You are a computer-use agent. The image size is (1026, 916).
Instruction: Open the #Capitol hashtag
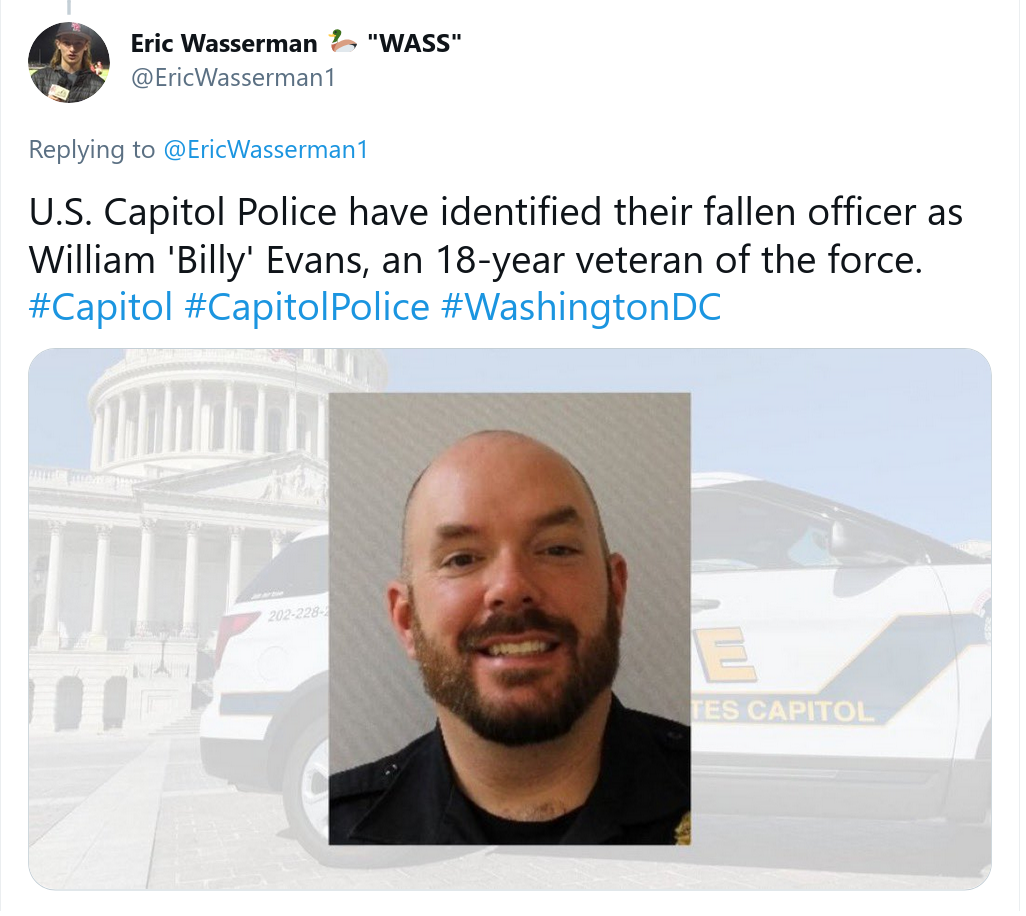[x=101, y=307]
